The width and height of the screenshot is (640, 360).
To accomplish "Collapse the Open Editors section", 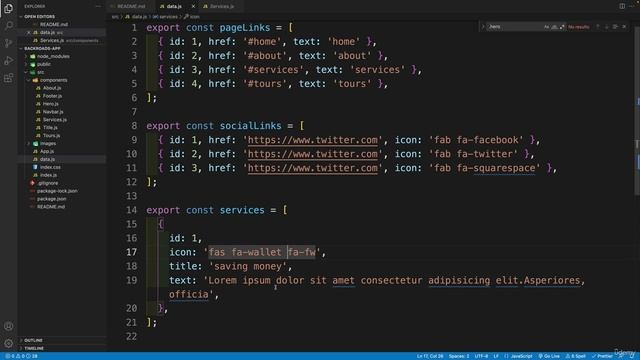I will [39, 17].
